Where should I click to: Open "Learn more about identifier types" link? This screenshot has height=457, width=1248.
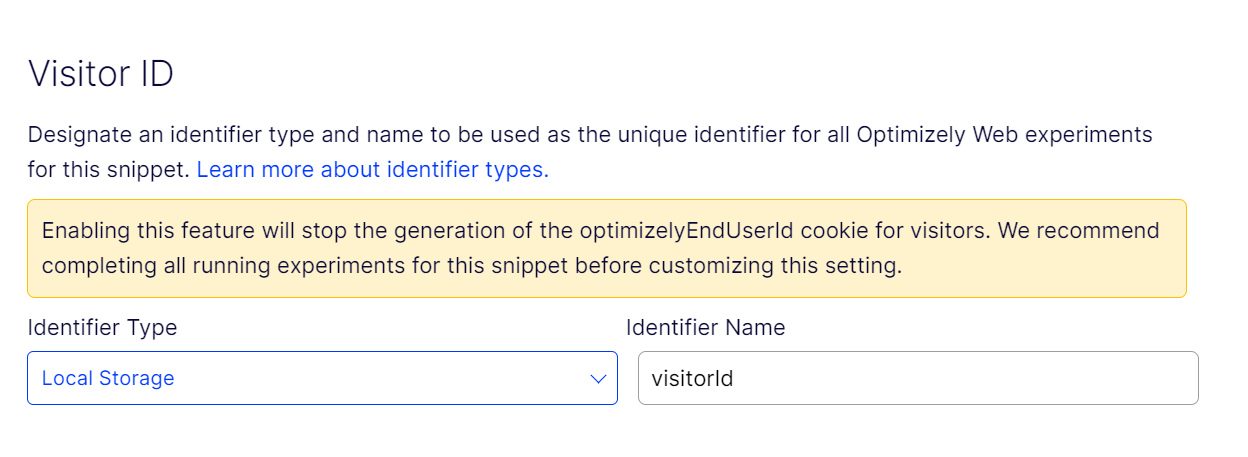point(372,169)
